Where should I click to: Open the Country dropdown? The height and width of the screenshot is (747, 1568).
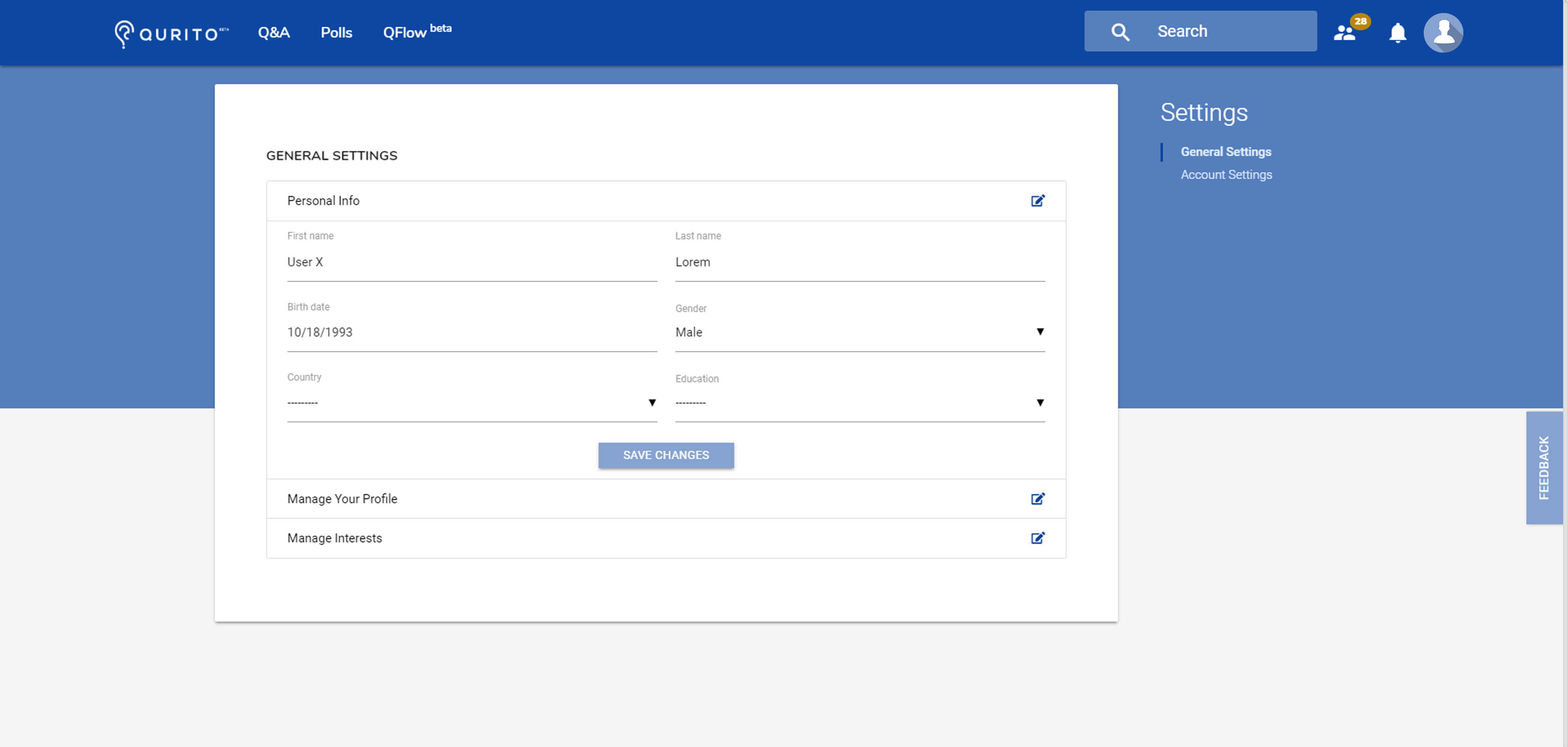[472, 402]
